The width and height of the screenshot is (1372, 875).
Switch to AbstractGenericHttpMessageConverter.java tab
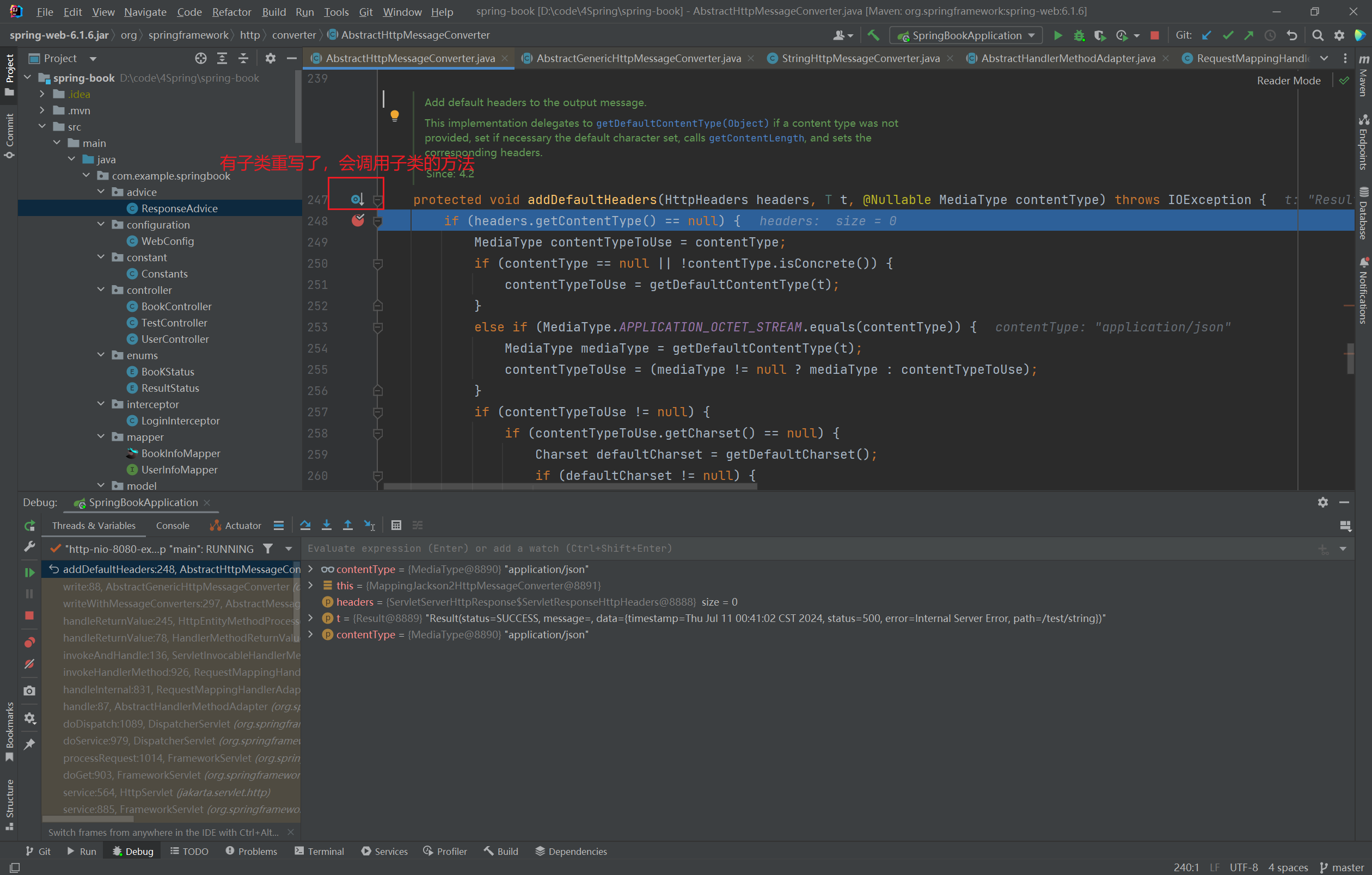[638, 58]
